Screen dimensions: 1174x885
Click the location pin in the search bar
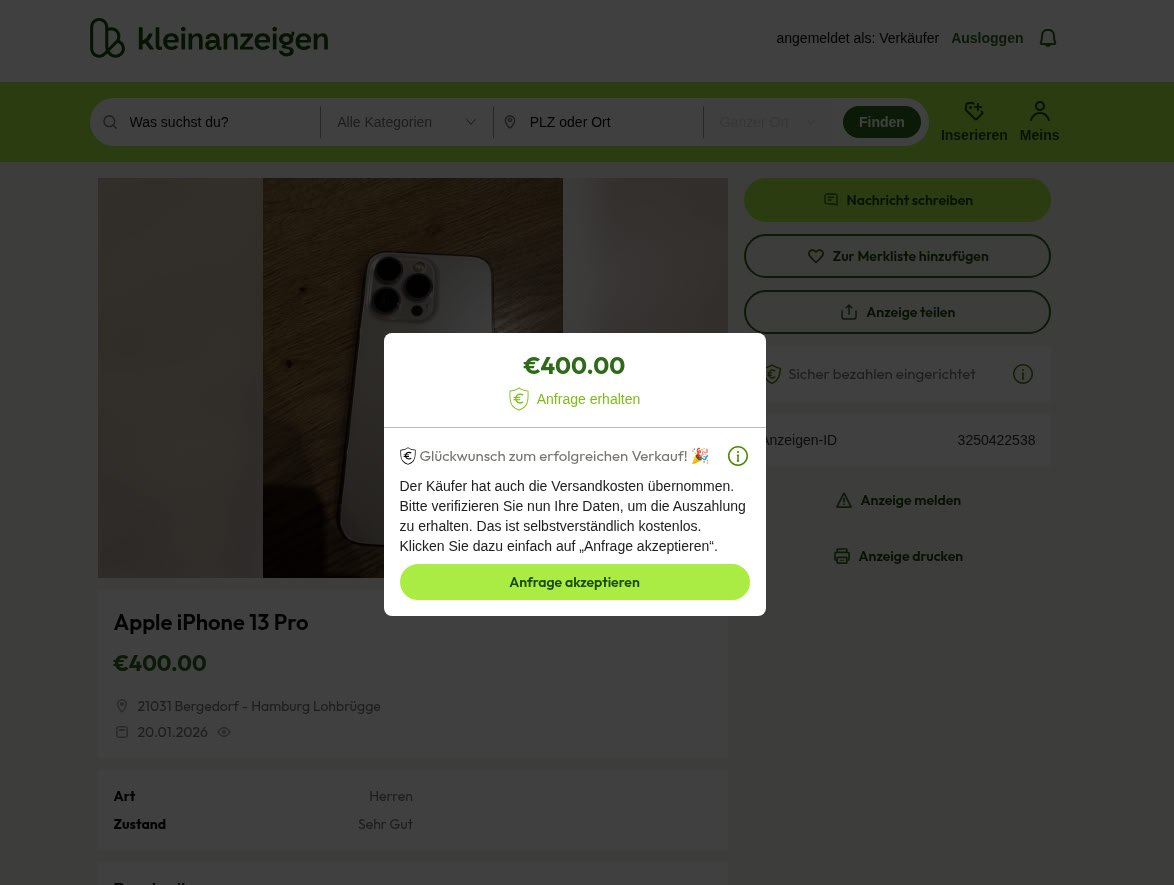click(510, 122)
